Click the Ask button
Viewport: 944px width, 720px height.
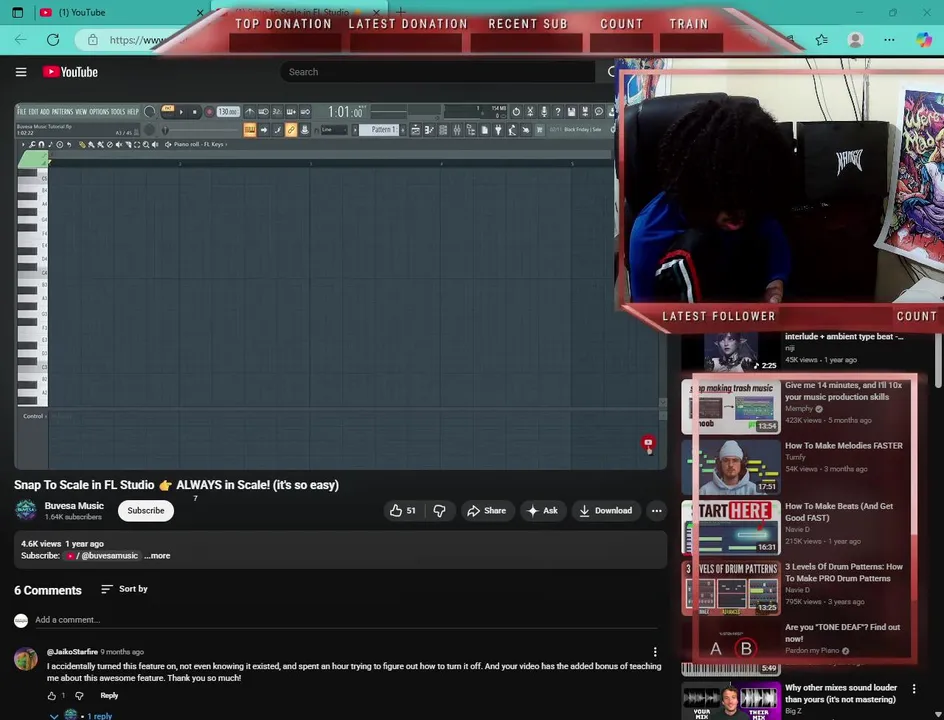542,511
